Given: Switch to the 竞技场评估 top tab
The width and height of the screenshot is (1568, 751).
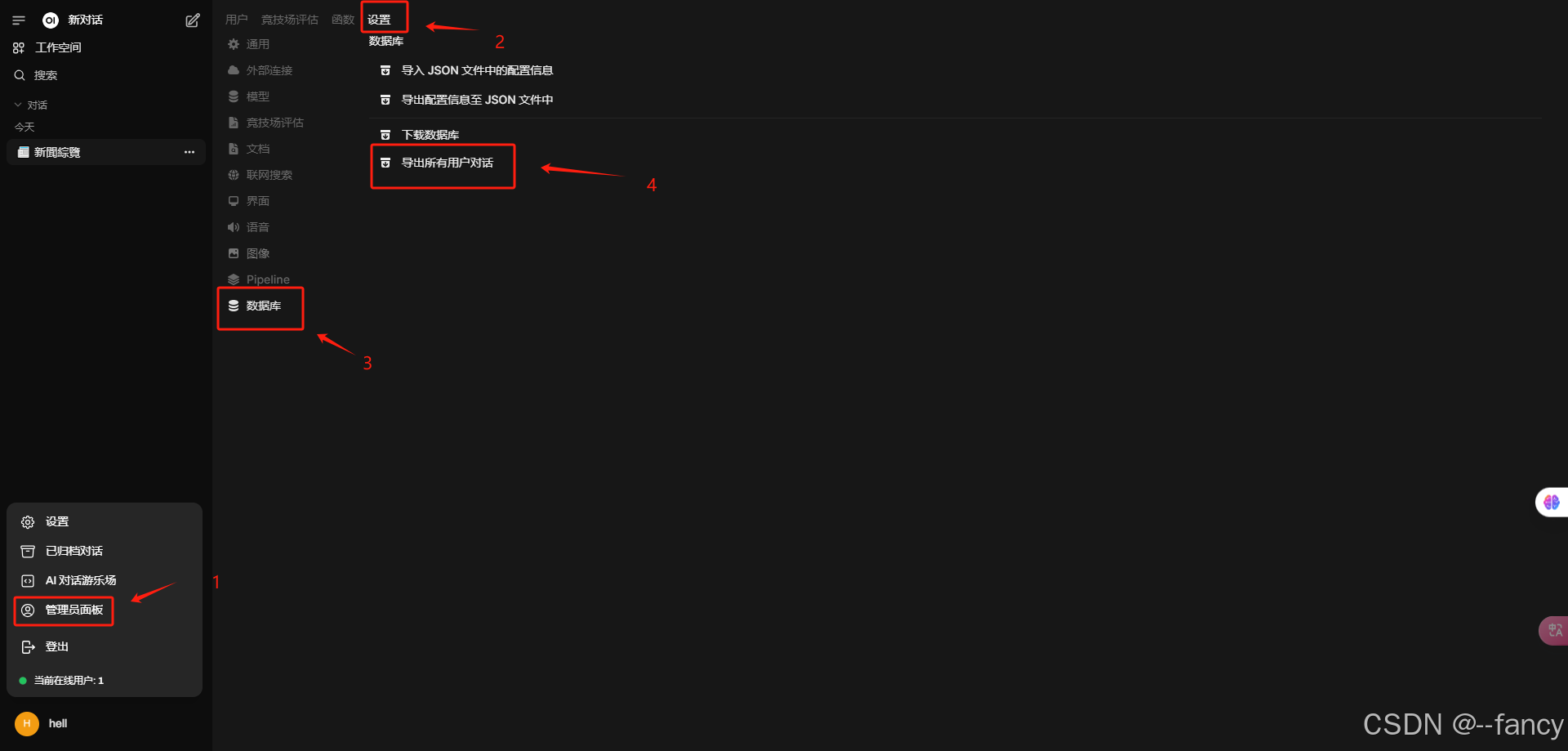Looking at the screenshot, I should click(290, 20).
